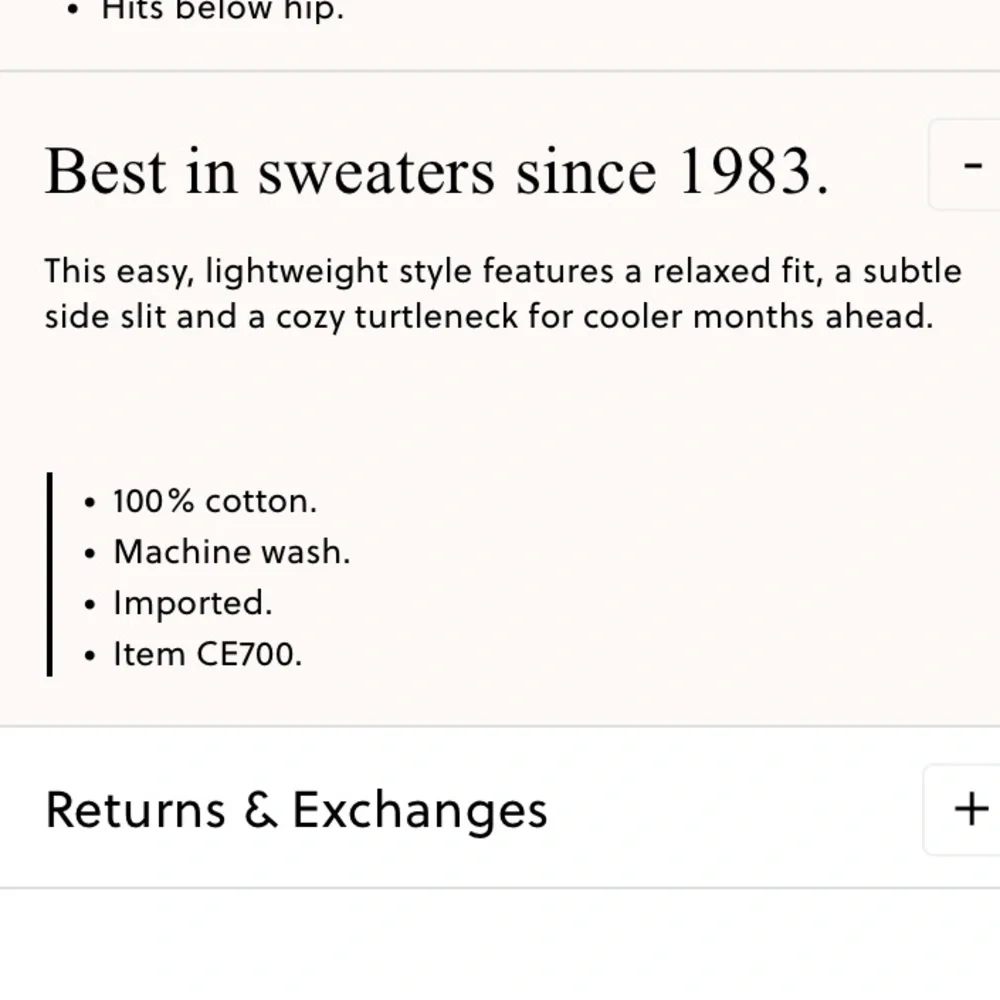Screen dimensions: 1000x1000
Task: Open the Returns & Exchanges accordion header
Action: click(297, 808)
